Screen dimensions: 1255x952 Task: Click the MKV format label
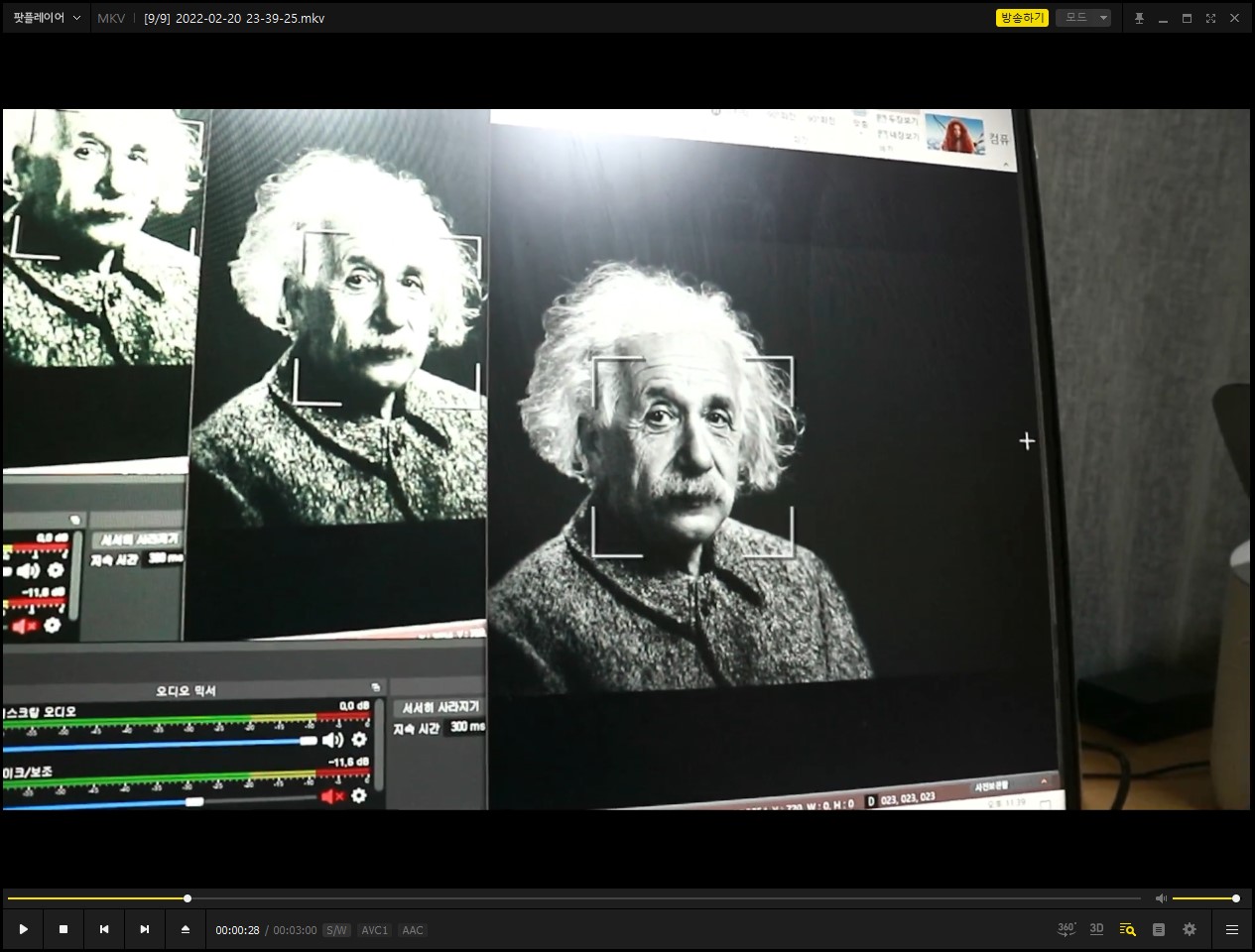(x=111, y=18)
